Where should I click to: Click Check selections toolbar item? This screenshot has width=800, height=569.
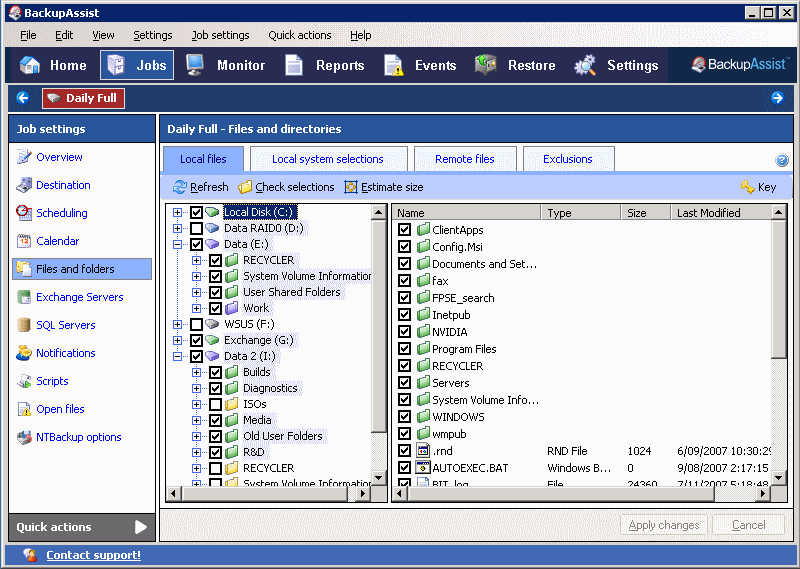[286, 187]
